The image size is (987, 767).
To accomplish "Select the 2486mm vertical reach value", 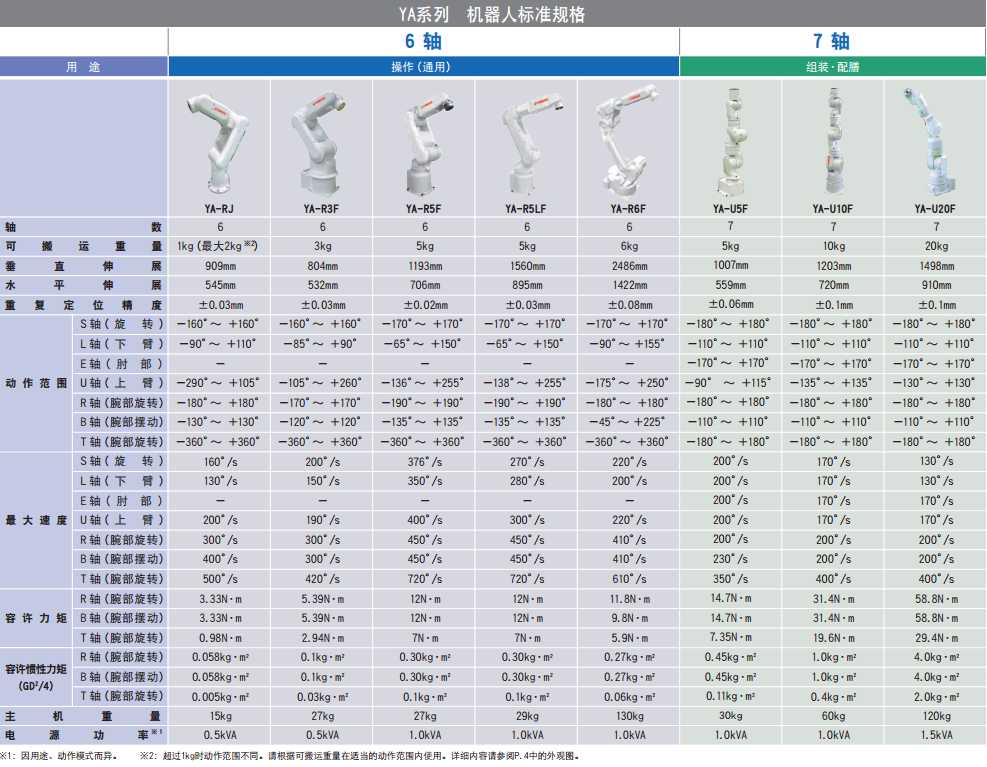I will tap(628, 266).
